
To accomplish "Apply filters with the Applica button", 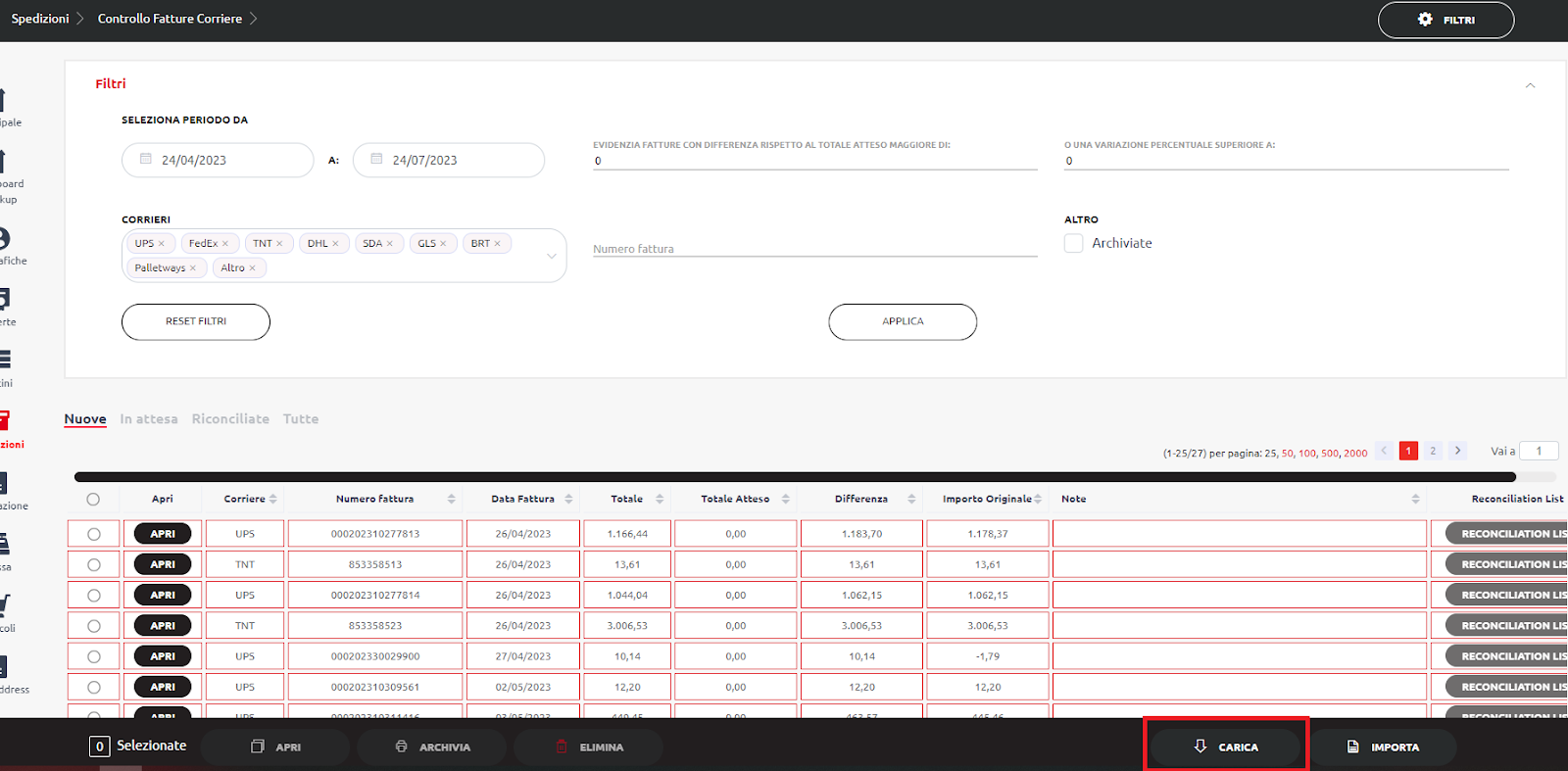I will [903, 321].
